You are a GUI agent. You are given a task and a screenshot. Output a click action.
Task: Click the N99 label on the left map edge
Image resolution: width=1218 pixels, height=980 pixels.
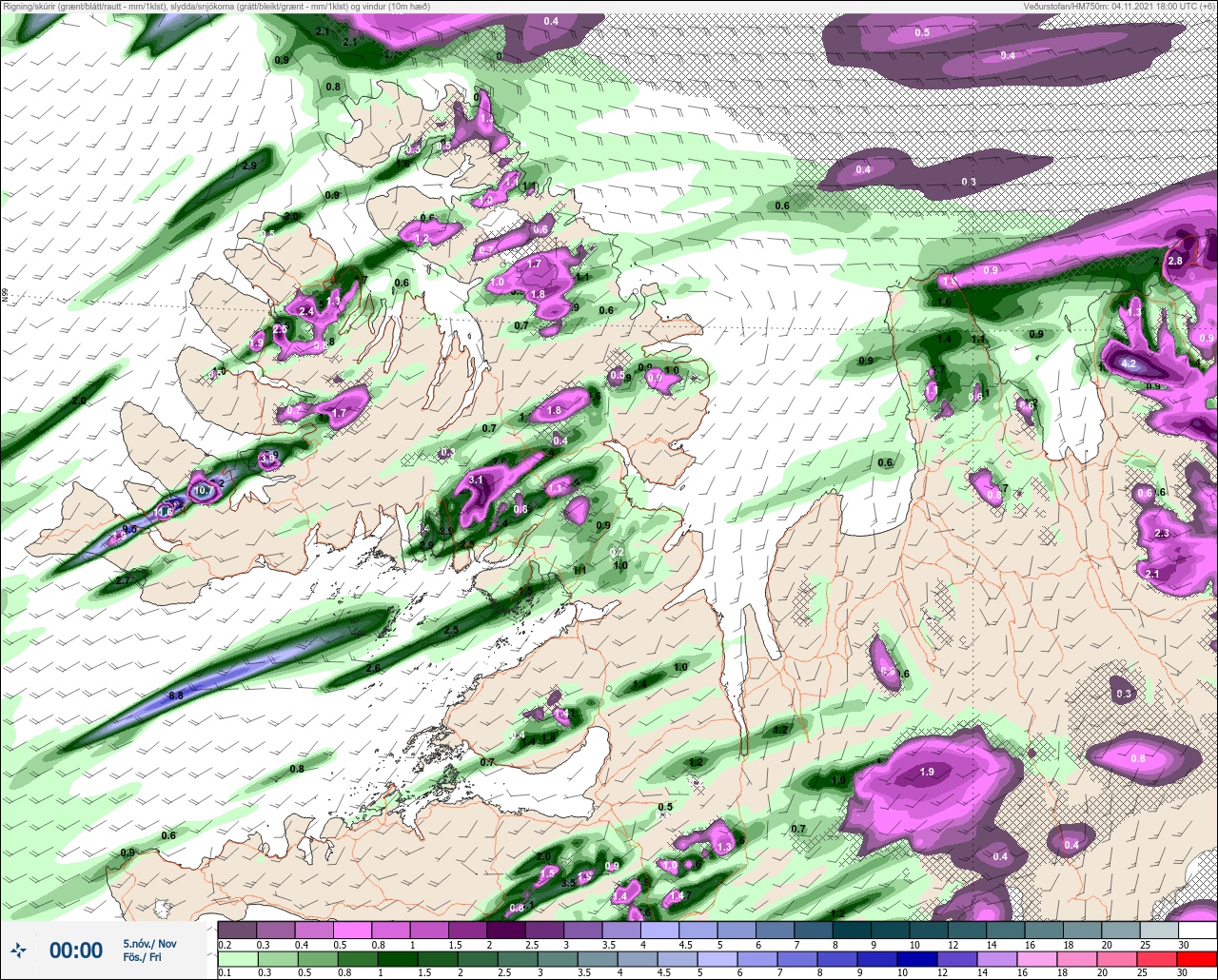point(5,296)
